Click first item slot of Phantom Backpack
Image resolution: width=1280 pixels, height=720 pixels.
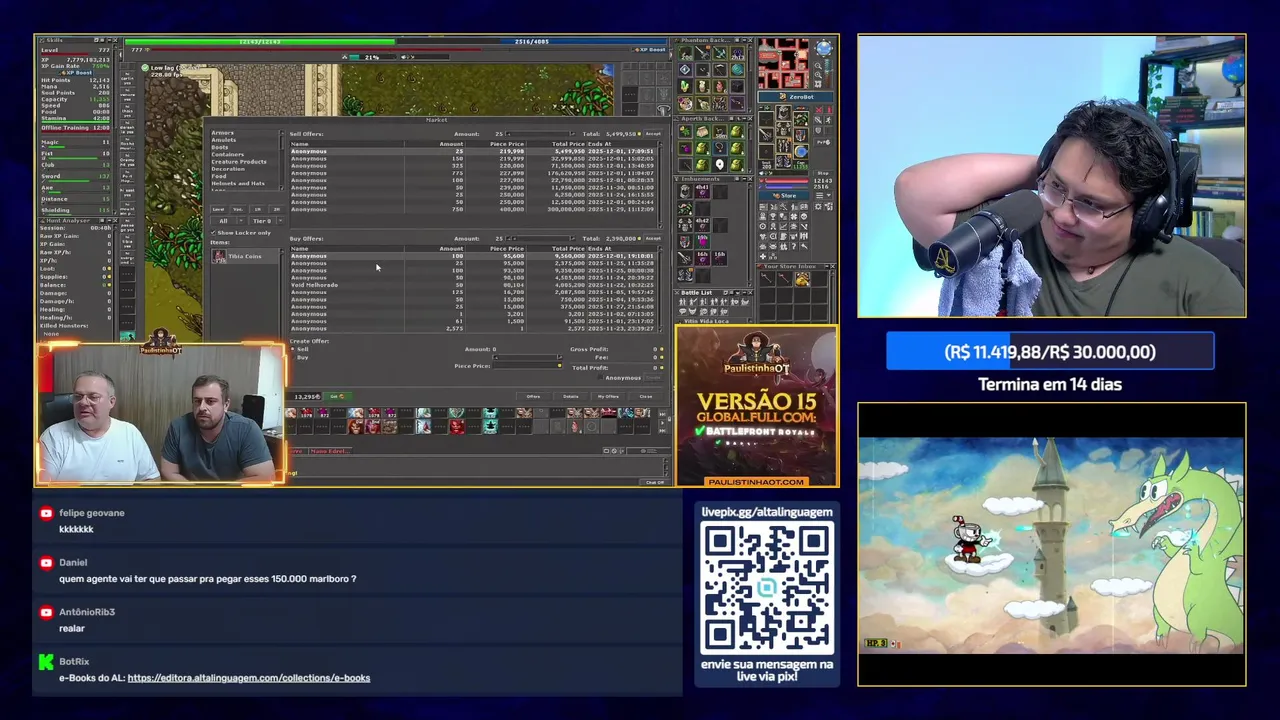[x=685, y=52]
